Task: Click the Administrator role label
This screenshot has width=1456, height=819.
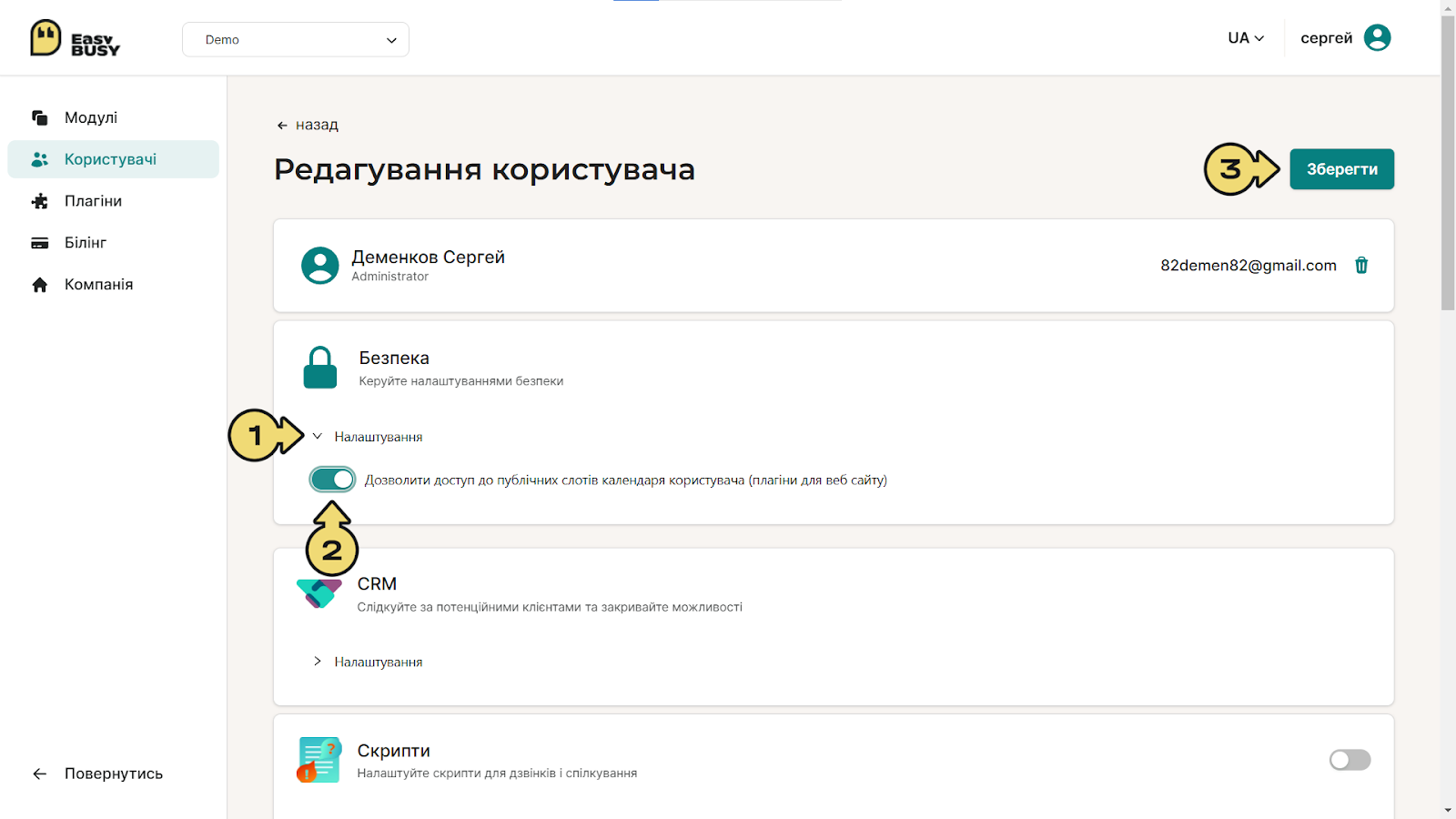Action: [x=389, y=277]
